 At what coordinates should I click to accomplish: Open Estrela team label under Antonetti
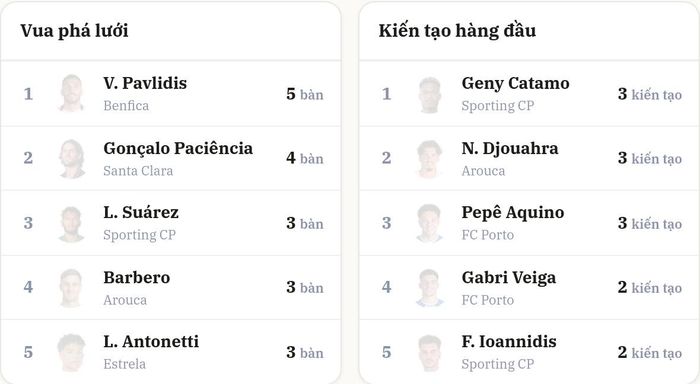[x=125, y=364]
